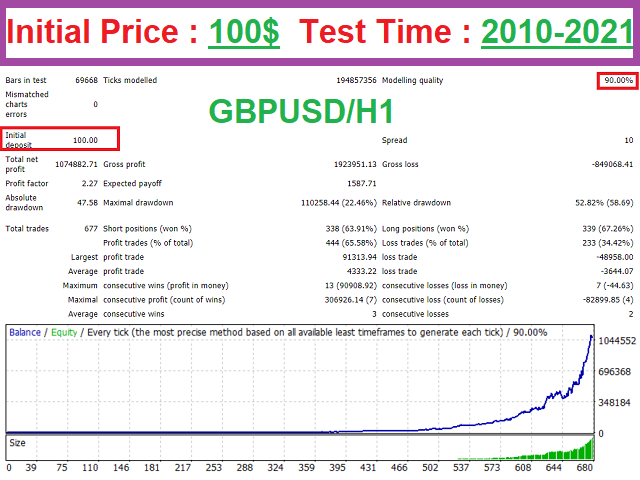Click the chart axis value 696368
The width and height of the screenshot is (640, 480).
coord(615,372)
